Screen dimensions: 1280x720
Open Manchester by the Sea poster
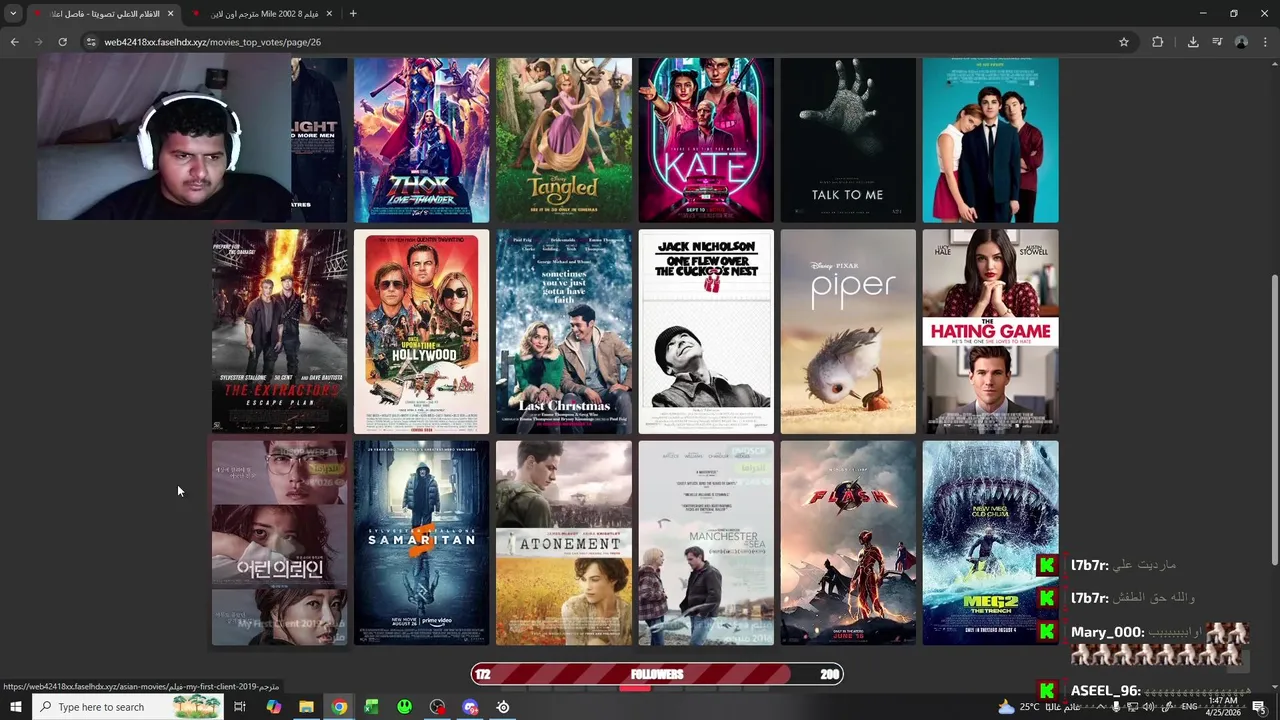point(706,543)
